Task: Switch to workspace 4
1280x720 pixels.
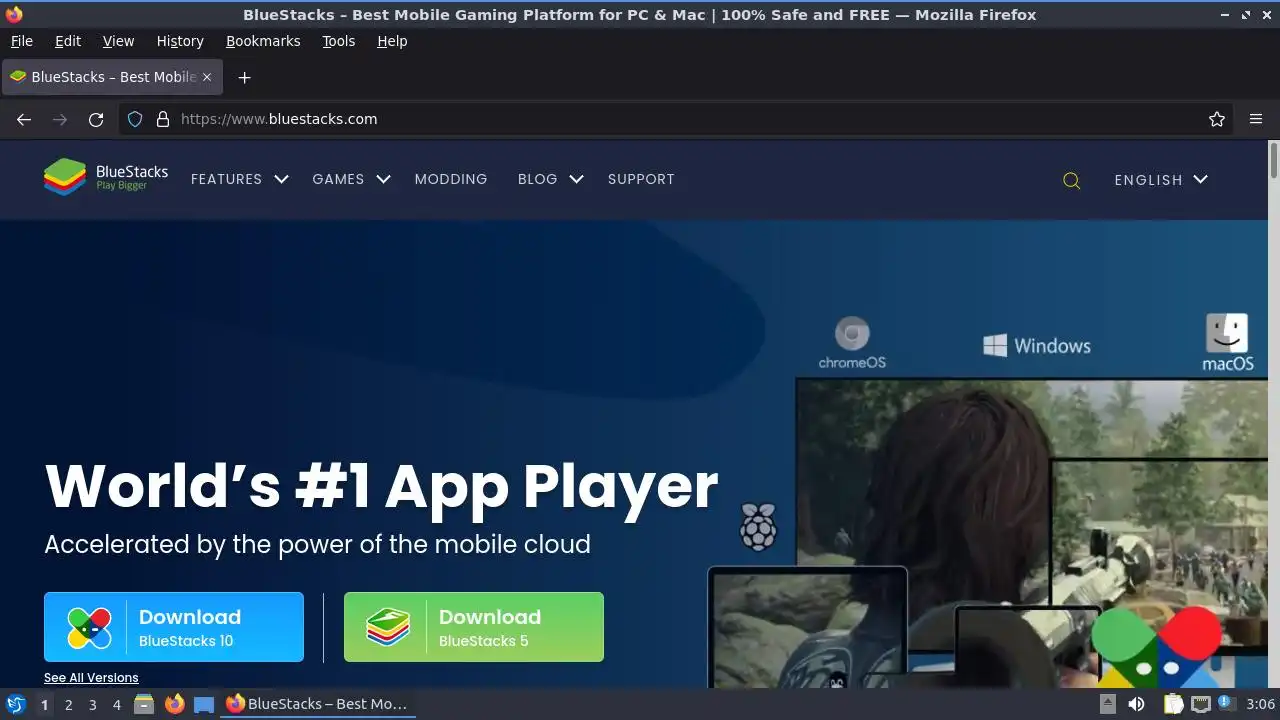Action: 116,704
